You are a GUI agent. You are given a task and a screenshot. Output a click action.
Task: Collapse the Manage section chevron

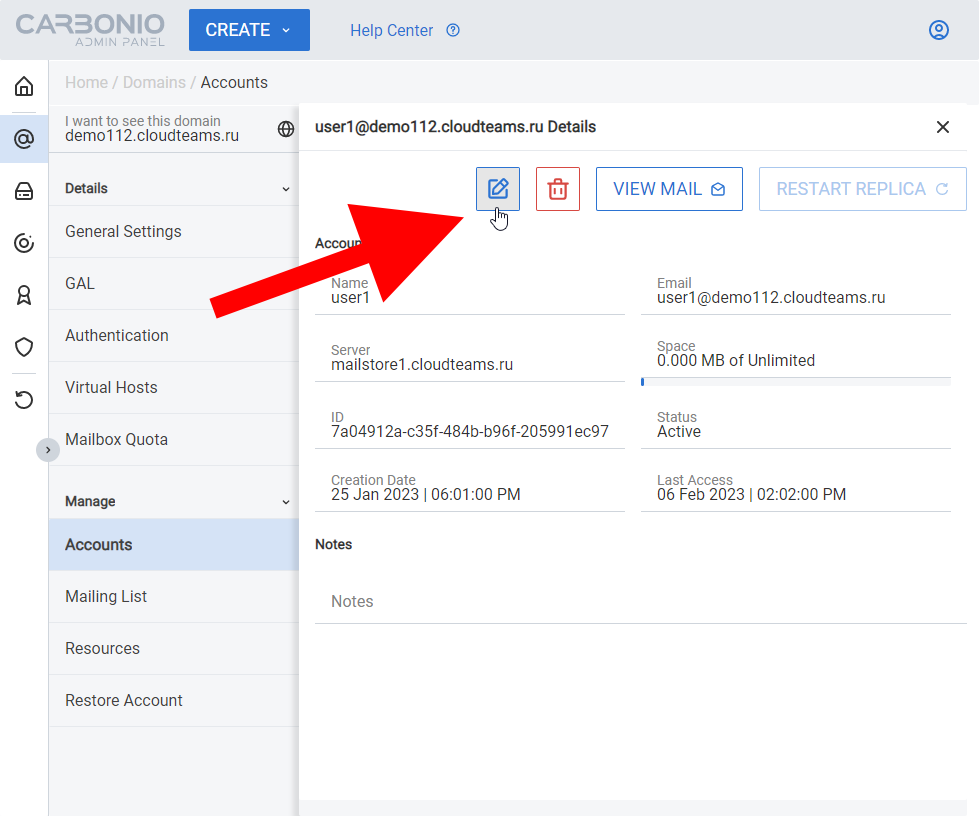tap(285, 502)
